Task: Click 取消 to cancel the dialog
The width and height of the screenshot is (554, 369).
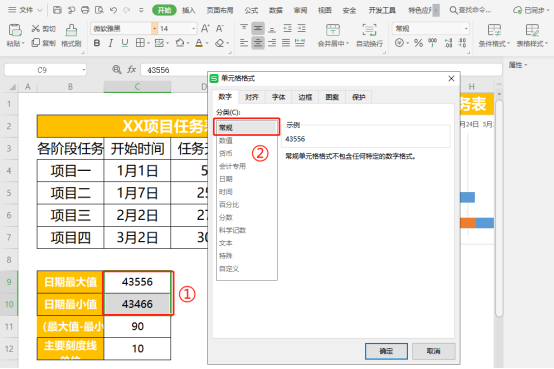Action: 434,351
